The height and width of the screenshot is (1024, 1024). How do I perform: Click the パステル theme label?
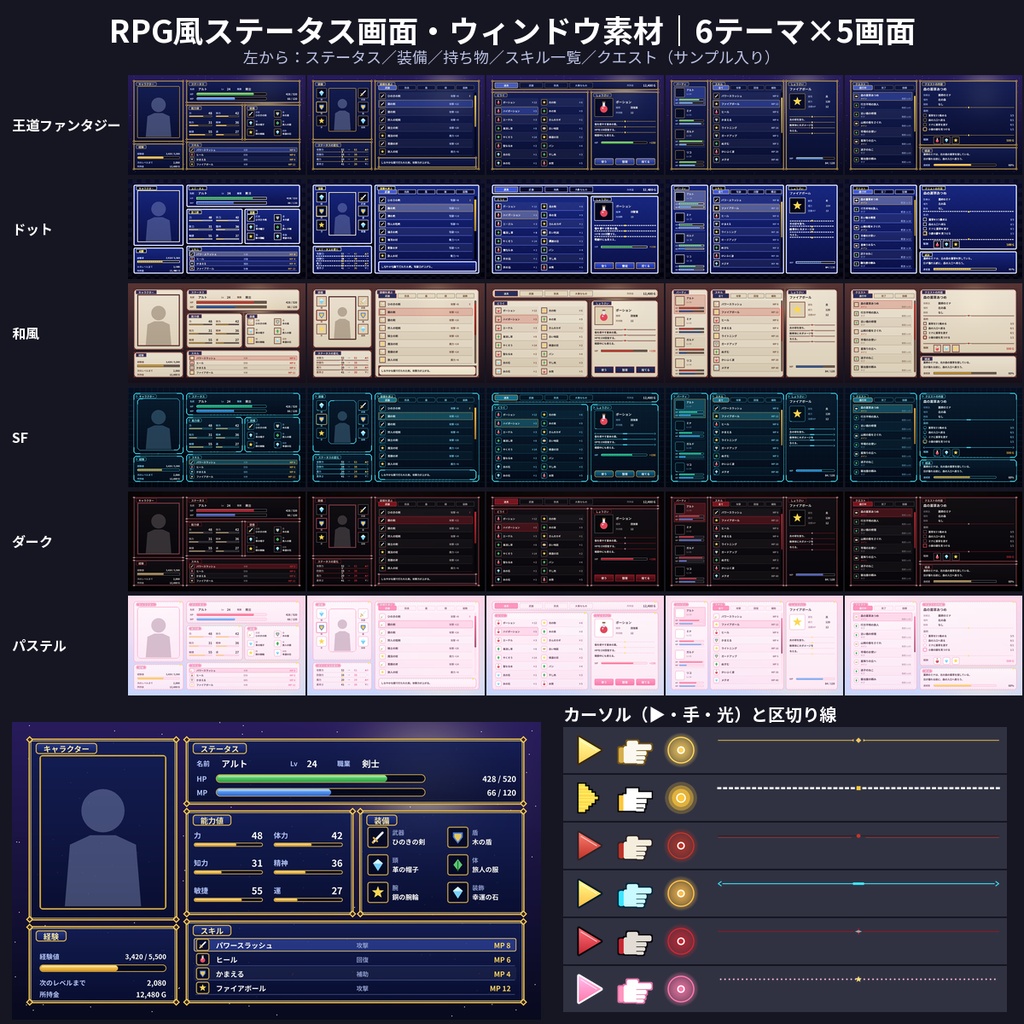click(x=39, y=646)
